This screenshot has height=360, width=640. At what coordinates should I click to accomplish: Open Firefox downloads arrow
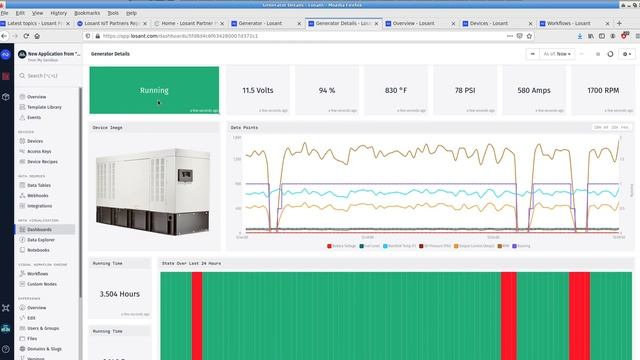click(580, 36)
